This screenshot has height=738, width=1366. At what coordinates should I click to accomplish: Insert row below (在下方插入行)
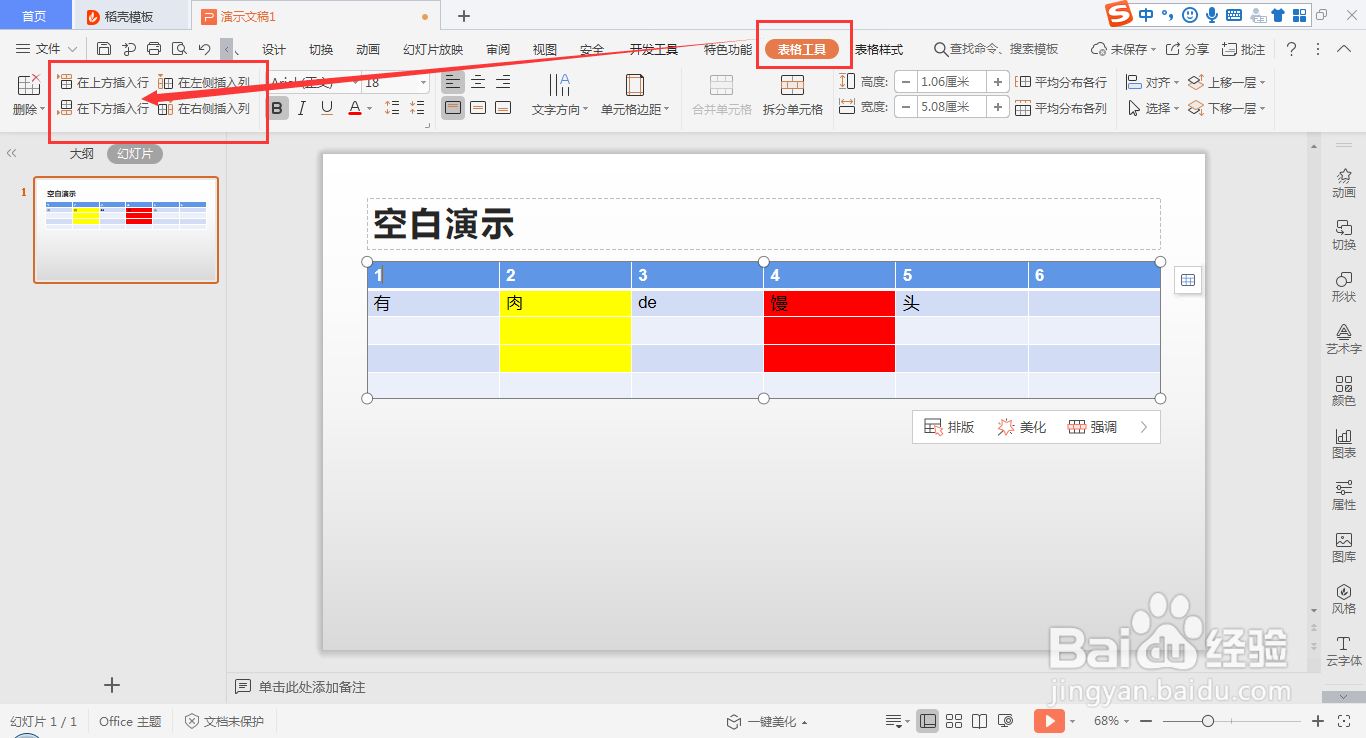104,109
